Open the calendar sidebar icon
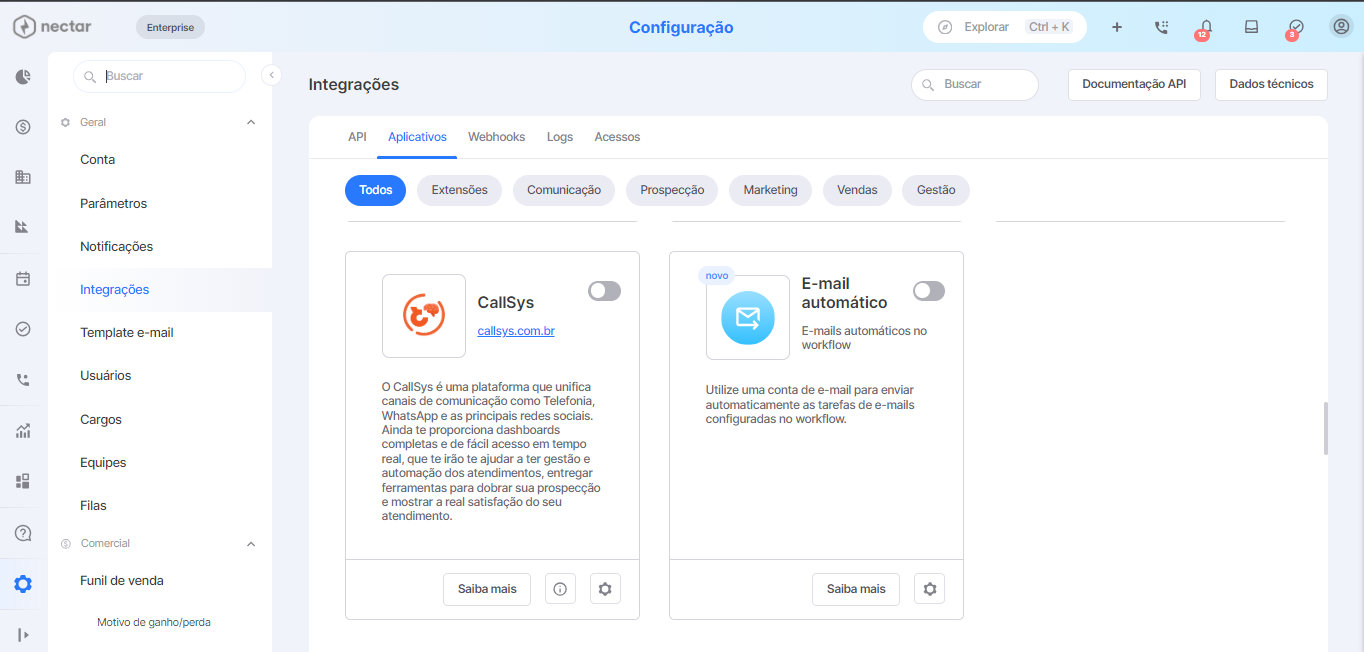 coord(23,279)
